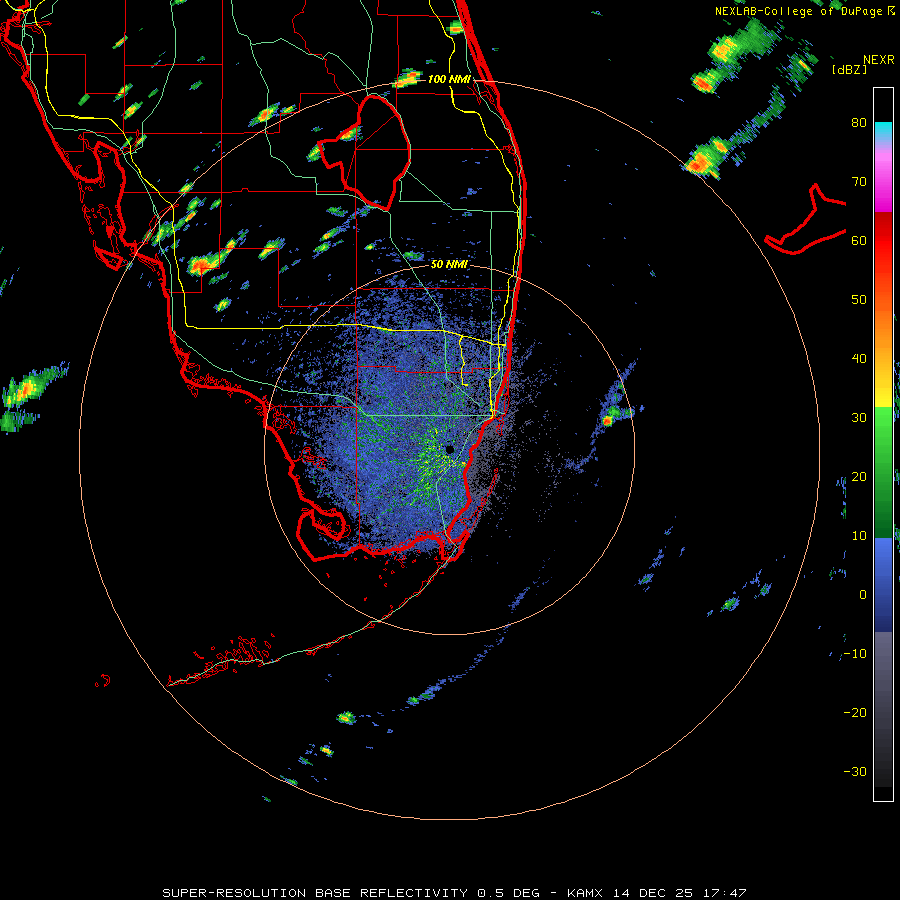Screen dimensions: 900x900
Task: Click the [dBZ] units label
Action: pos(849,69)
